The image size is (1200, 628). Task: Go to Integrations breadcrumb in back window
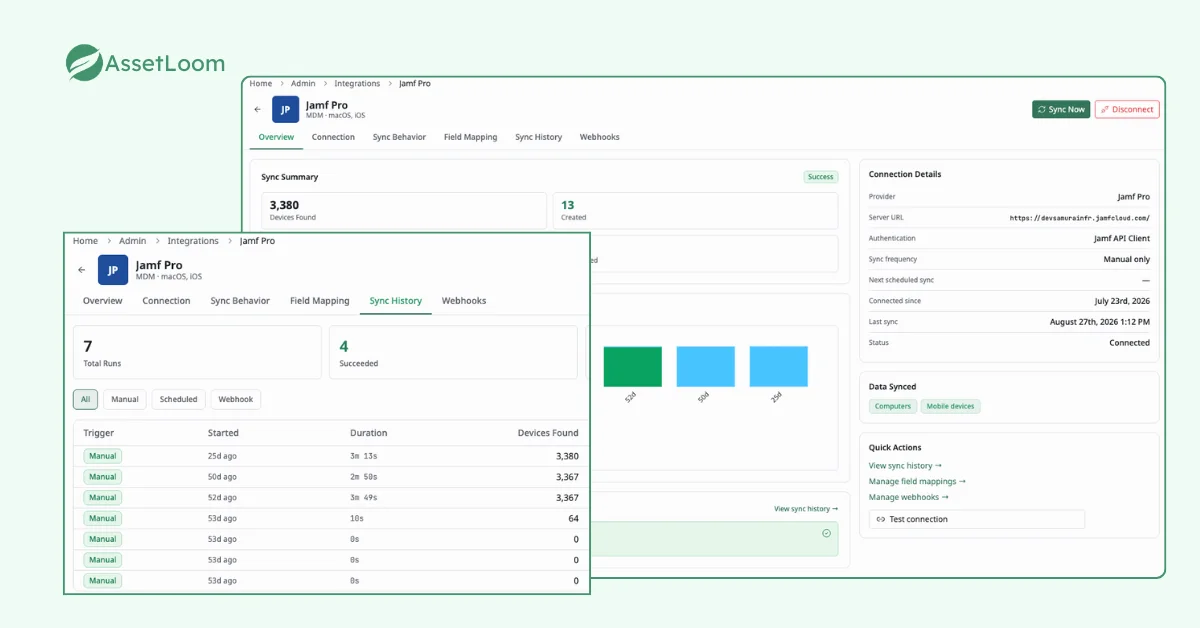357,84
